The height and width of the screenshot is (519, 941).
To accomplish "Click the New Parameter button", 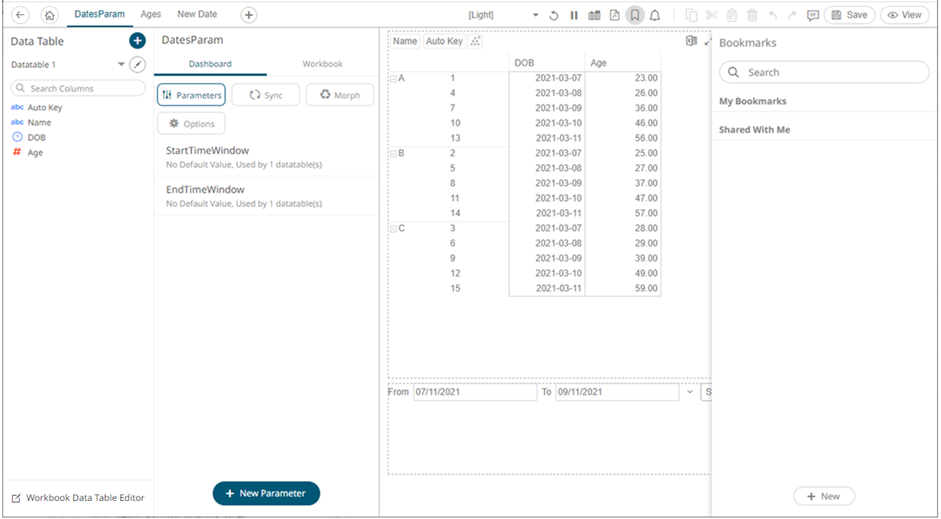I will pyautogui.click(x=266, y=493).
